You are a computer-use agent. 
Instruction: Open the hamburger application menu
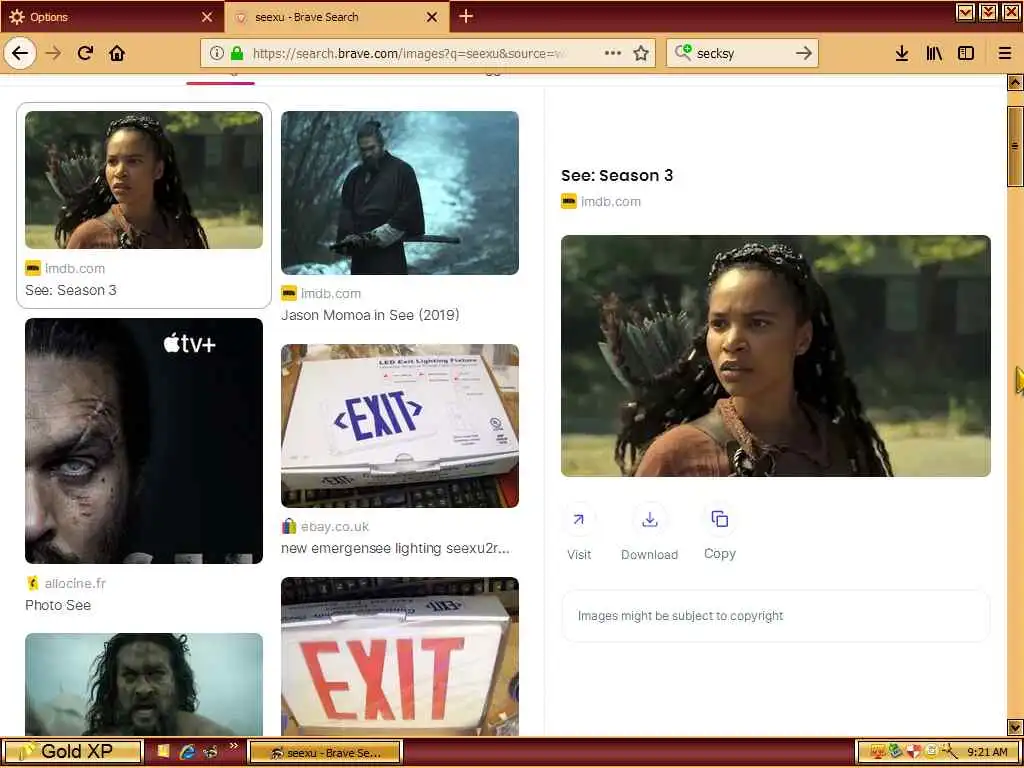pyautogui.click(x=1005, y=53)
